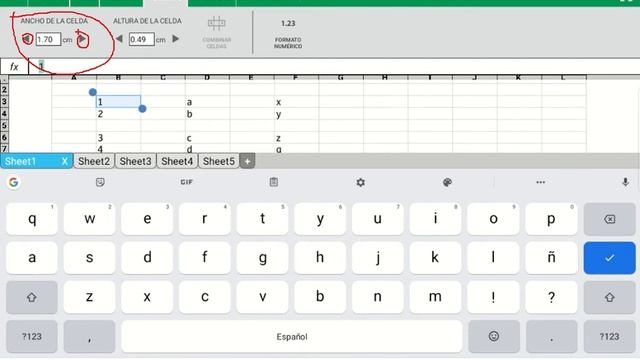640x360 pixels.
Task: Select cell containing letter x in the sheet
Action: [x=296, y=102]
